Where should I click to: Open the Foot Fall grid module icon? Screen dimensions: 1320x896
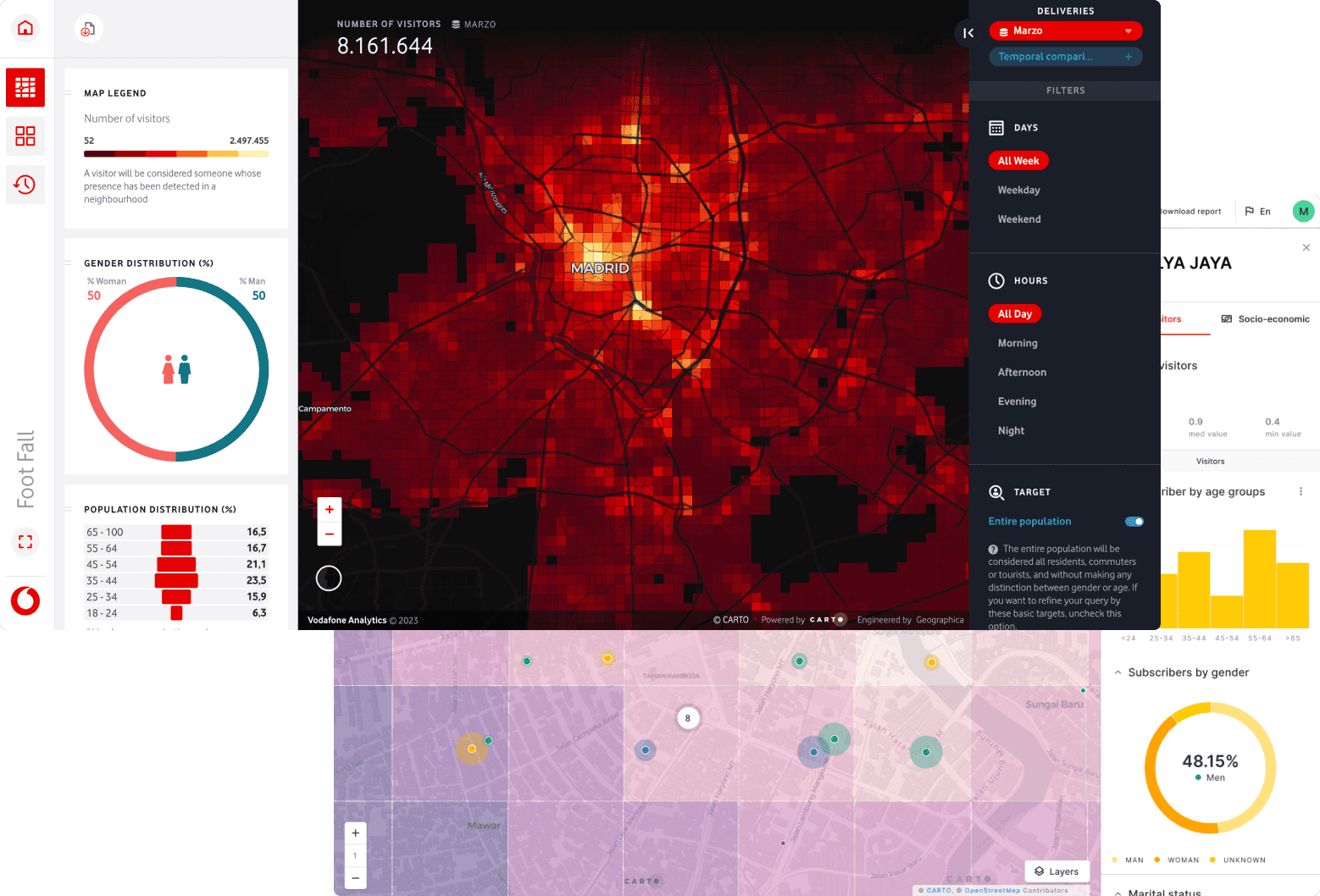[x=25, y=87]
